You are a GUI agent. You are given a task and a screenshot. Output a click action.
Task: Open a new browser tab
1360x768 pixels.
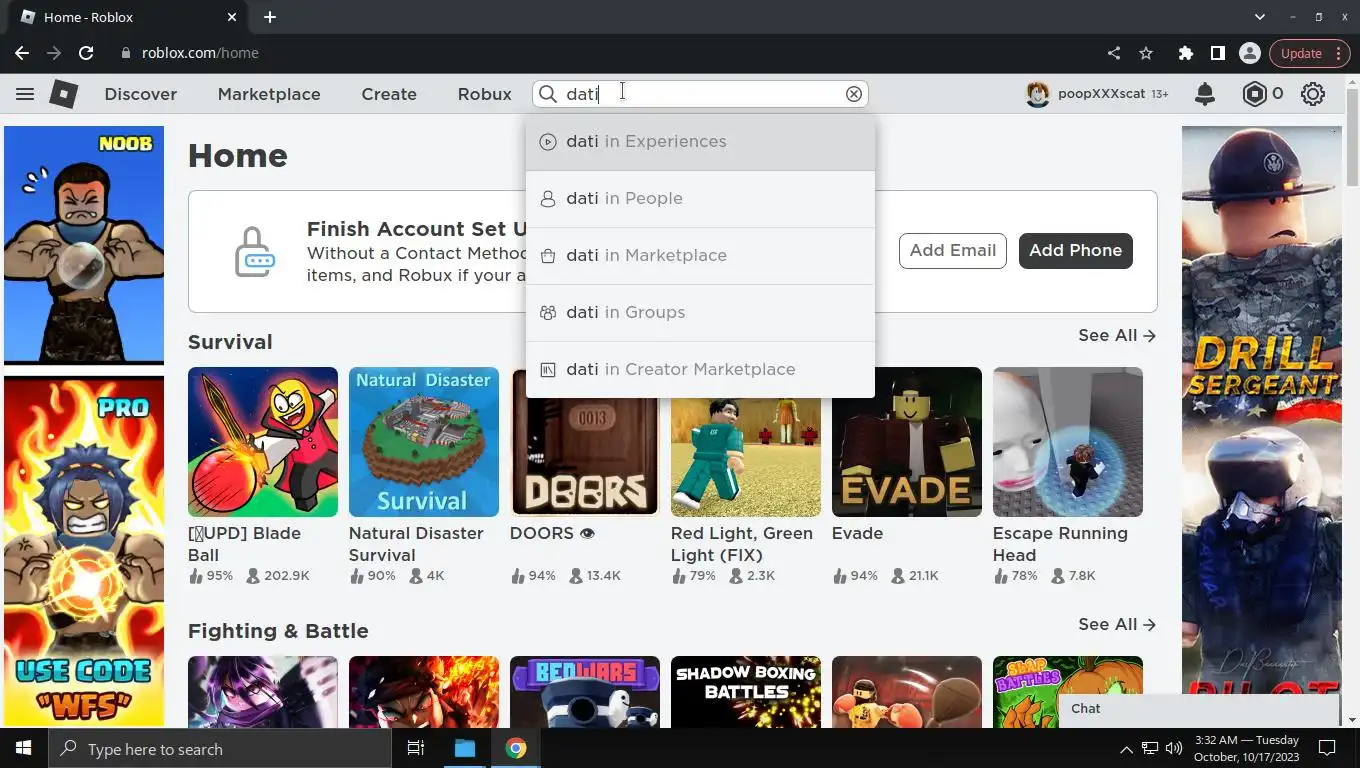click(x=270, y=17)
